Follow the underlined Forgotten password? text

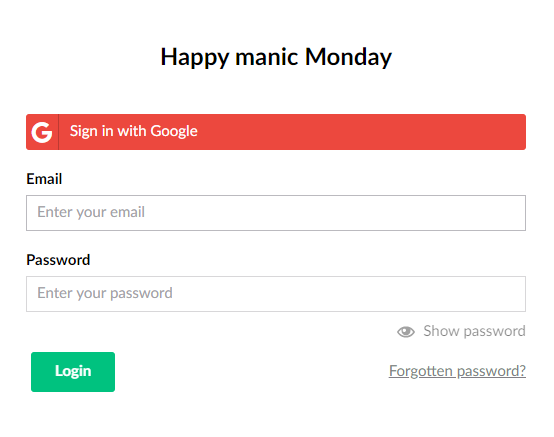coord(457,371)
